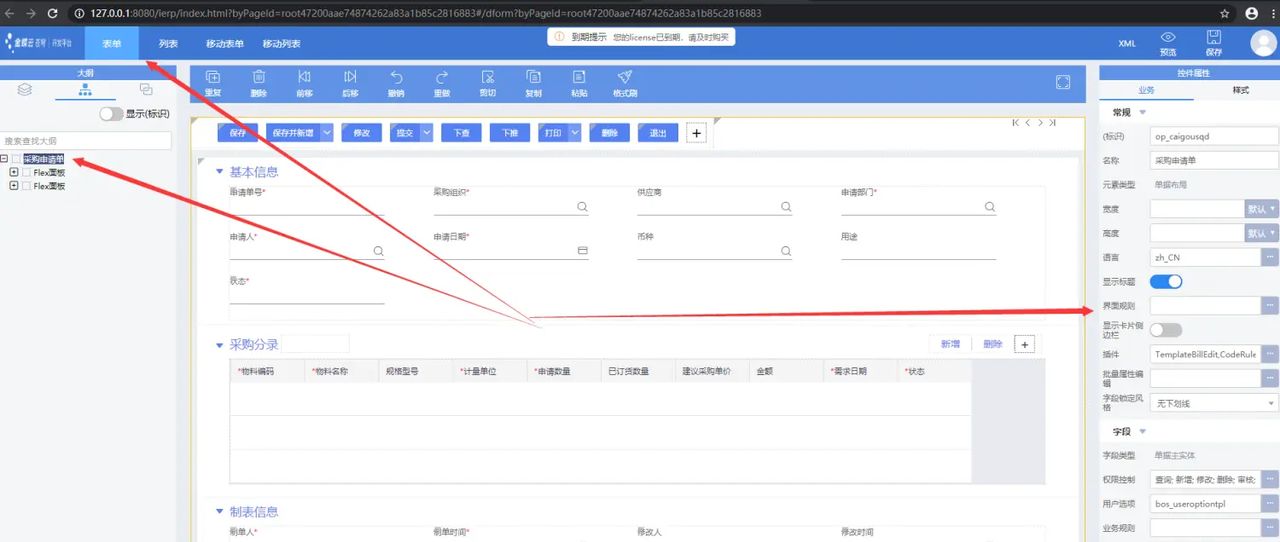Image resolution: width=1280 pixels, height=542 pixels.
Task: Open the 高度 unit 默认 dropdown
Action: click(x=1261, y=233)
